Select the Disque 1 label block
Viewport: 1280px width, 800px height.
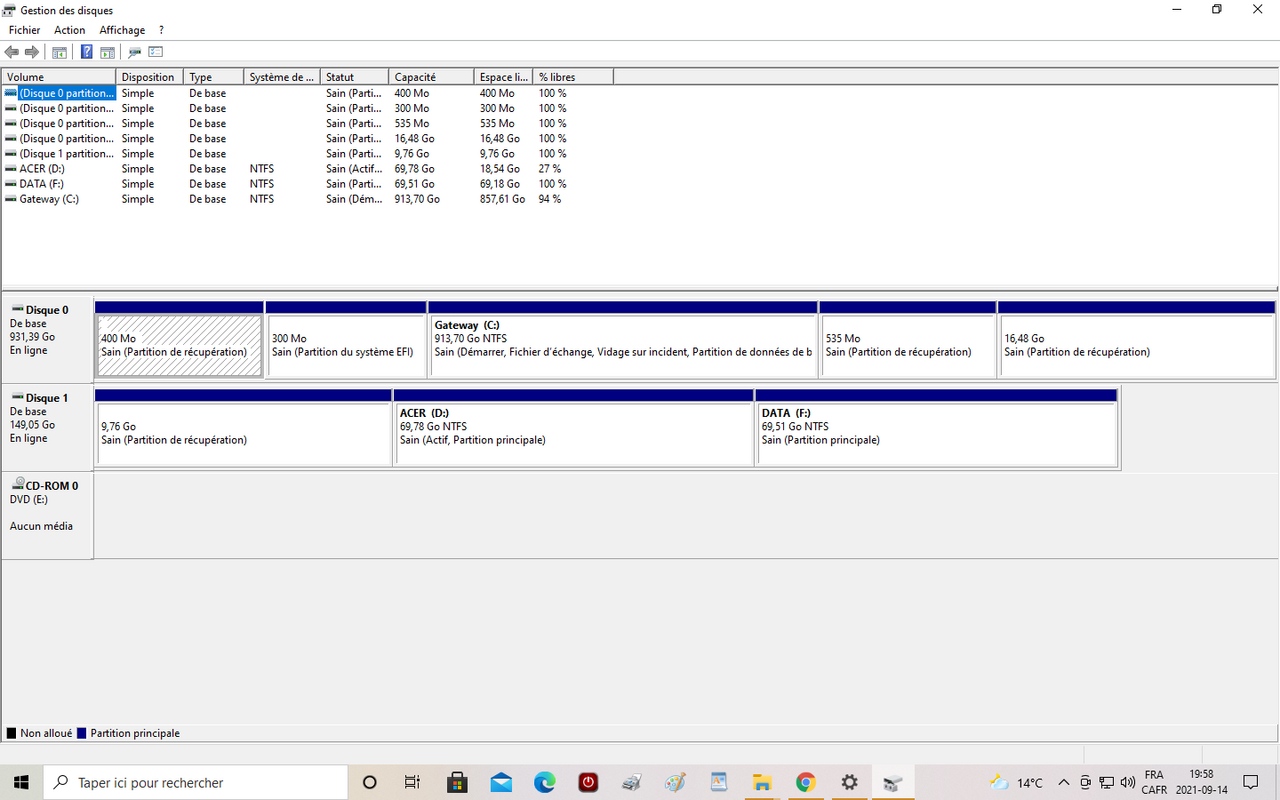[x=47, y=426]
